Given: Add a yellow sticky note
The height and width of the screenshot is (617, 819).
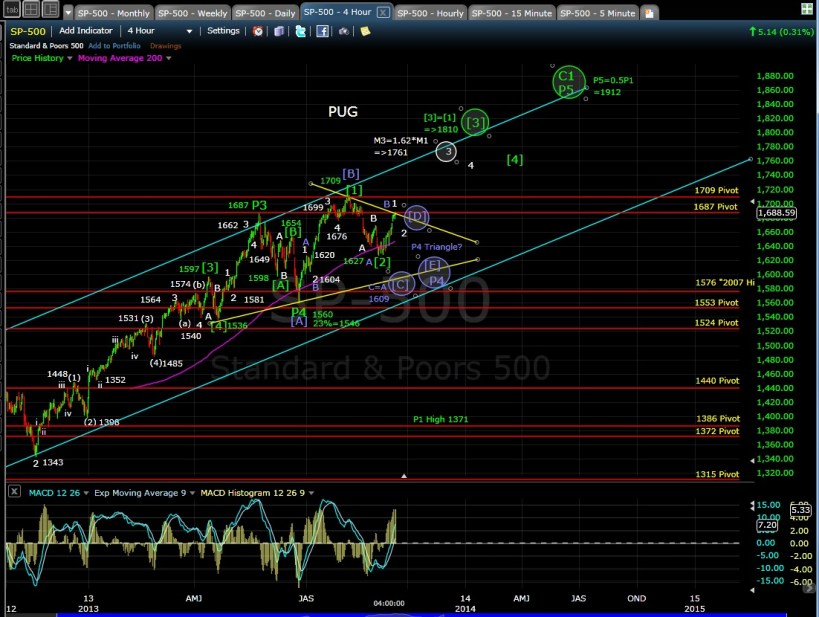Looking at the screenshot, I should (x=365, y=31).
